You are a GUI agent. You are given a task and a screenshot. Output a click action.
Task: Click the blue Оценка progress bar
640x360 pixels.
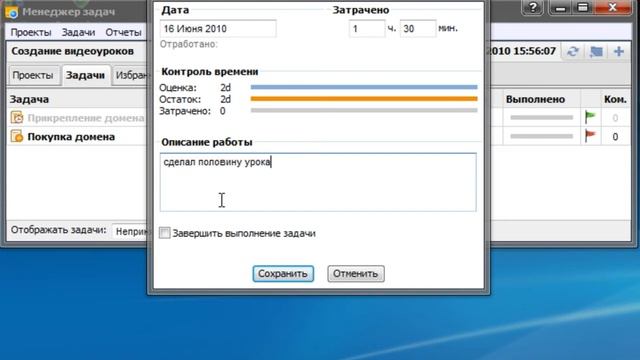pos(364,87)
